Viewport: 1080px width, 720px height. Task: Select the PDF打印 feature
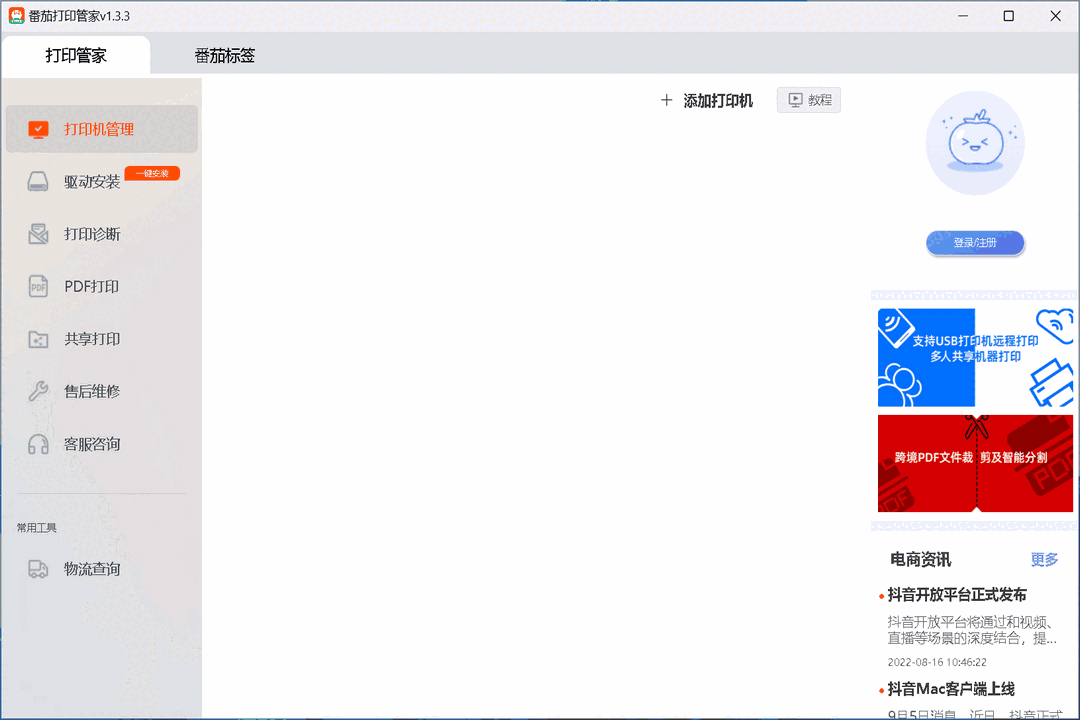point(90,286)
